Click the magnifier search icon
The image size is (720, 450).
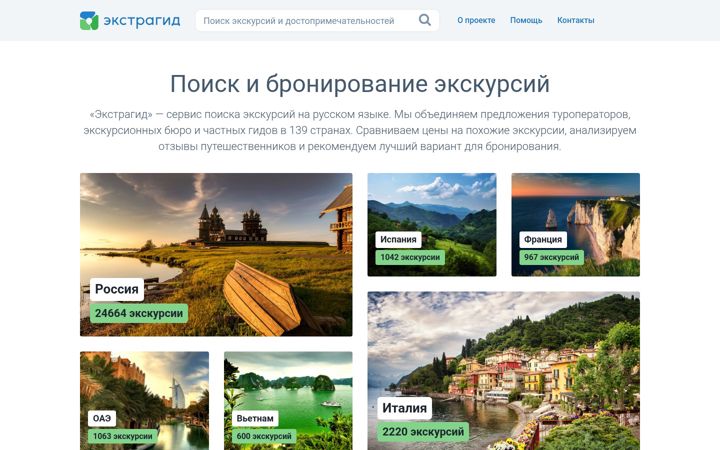[425, 20]
